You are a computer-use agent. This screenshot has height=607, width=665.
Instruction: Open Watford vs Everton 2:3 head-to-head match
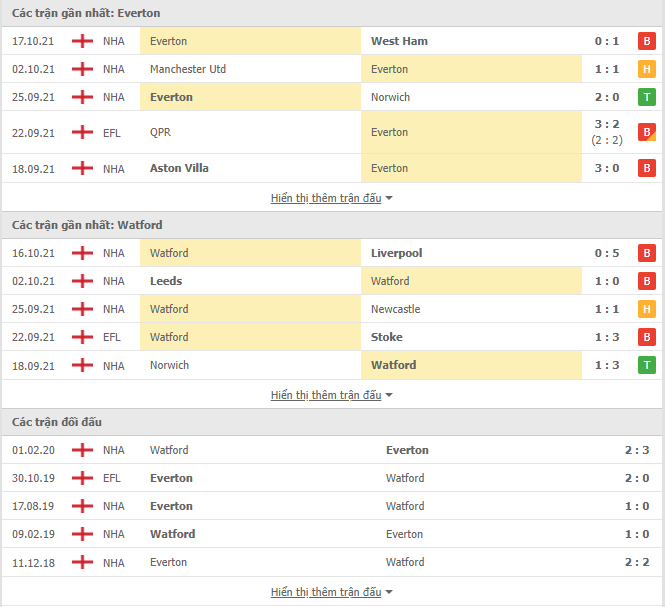point(332,450)
